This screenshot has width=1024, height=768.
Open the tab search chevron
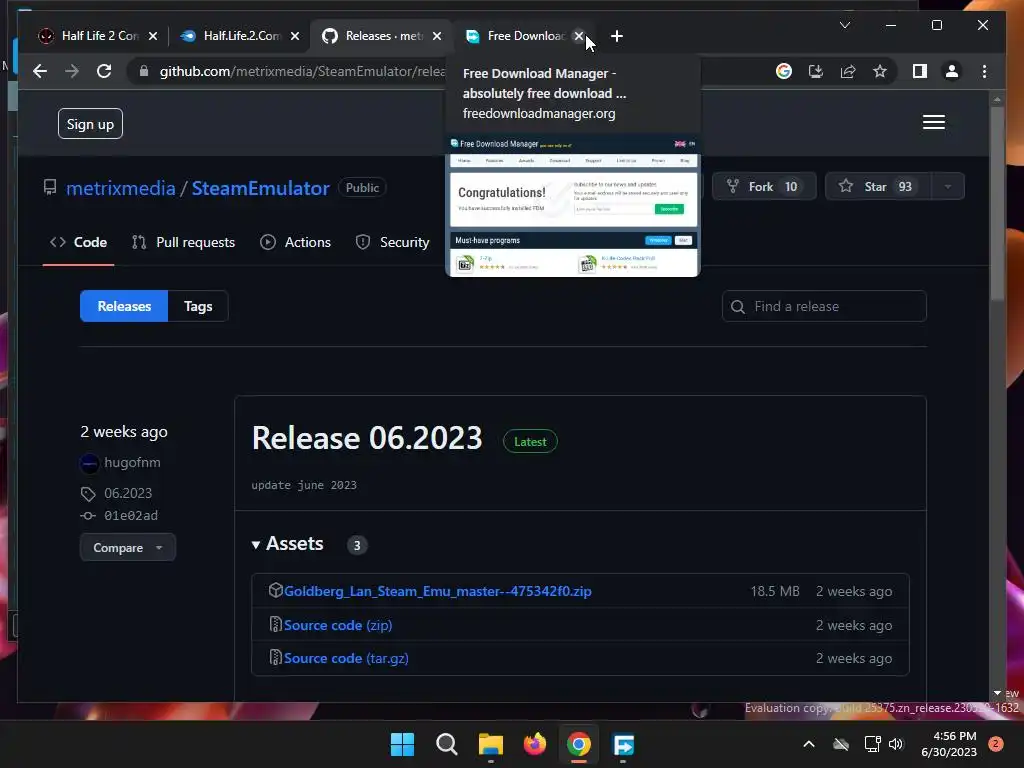coord(844,25)
